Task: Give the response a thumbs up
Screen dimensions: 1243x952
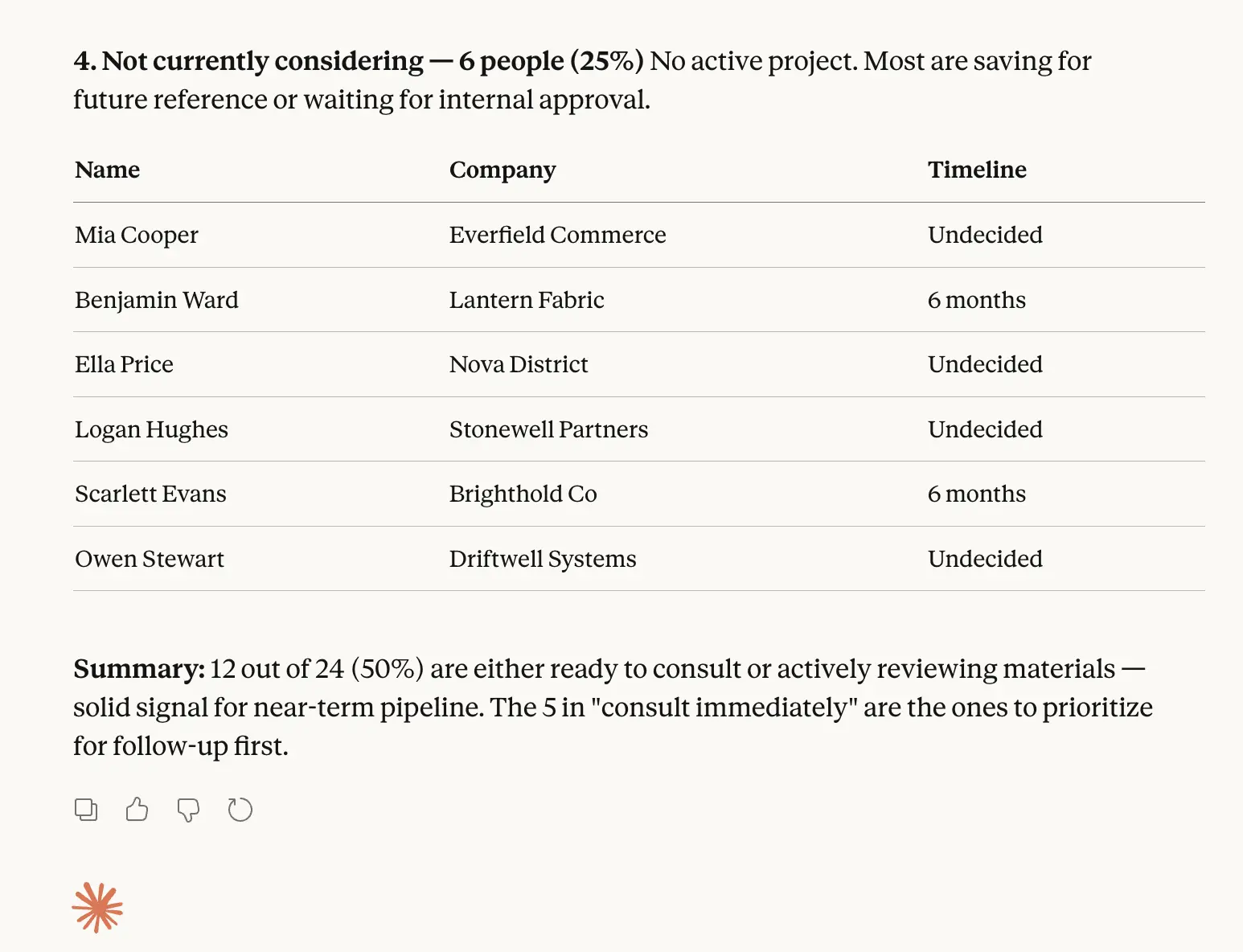Action: (x=137, y=810)
